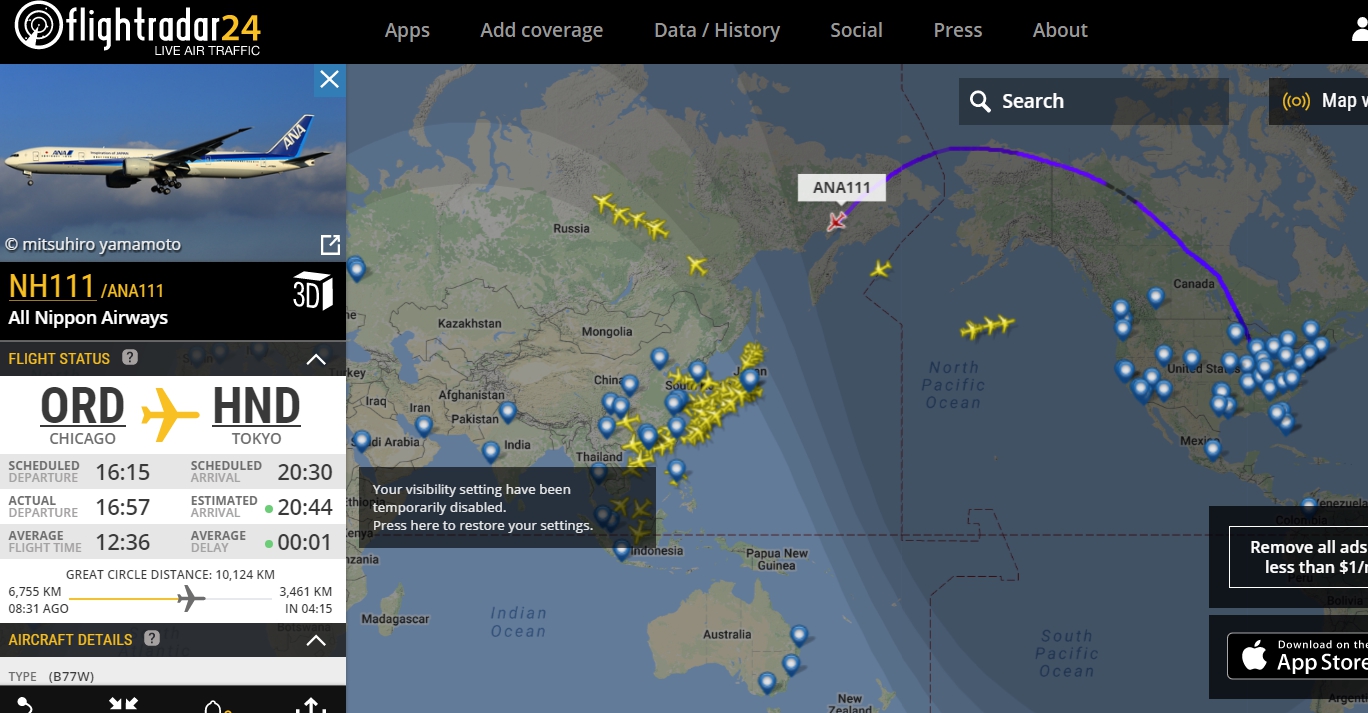The height and width of the screenshot is (713, 1368).
Task: Select yellow aircraft southeast of ANA111
Action: (880, 269)
